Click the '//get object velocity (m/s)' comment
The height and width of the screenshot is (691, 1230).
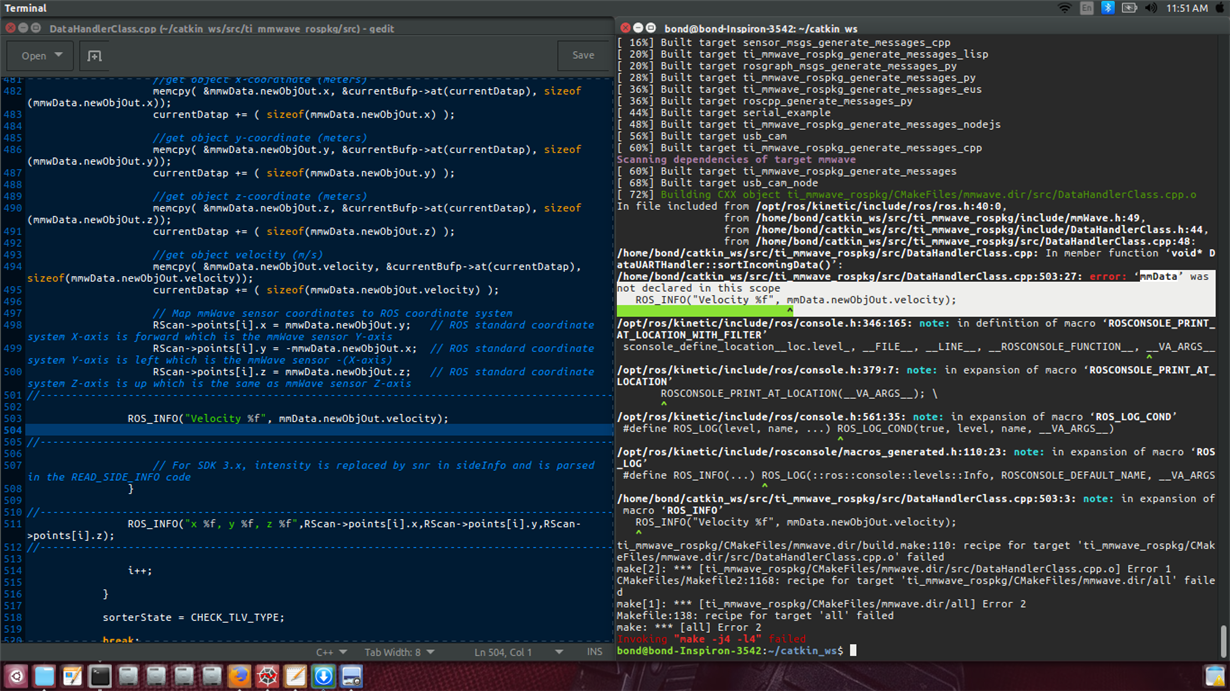point(237,255)
